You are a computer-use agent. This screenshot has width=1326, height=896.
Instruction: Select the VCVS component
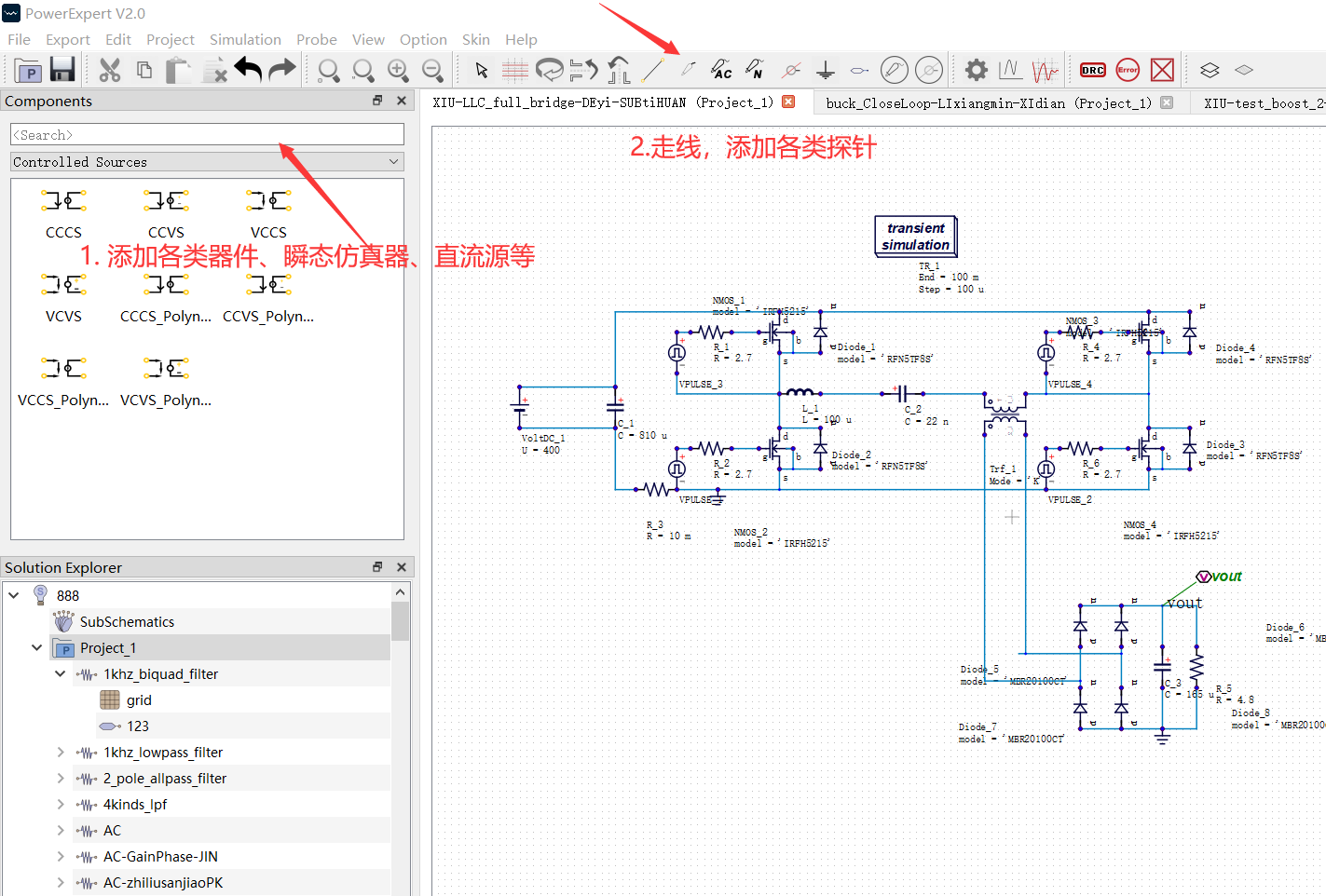point(63,298)
